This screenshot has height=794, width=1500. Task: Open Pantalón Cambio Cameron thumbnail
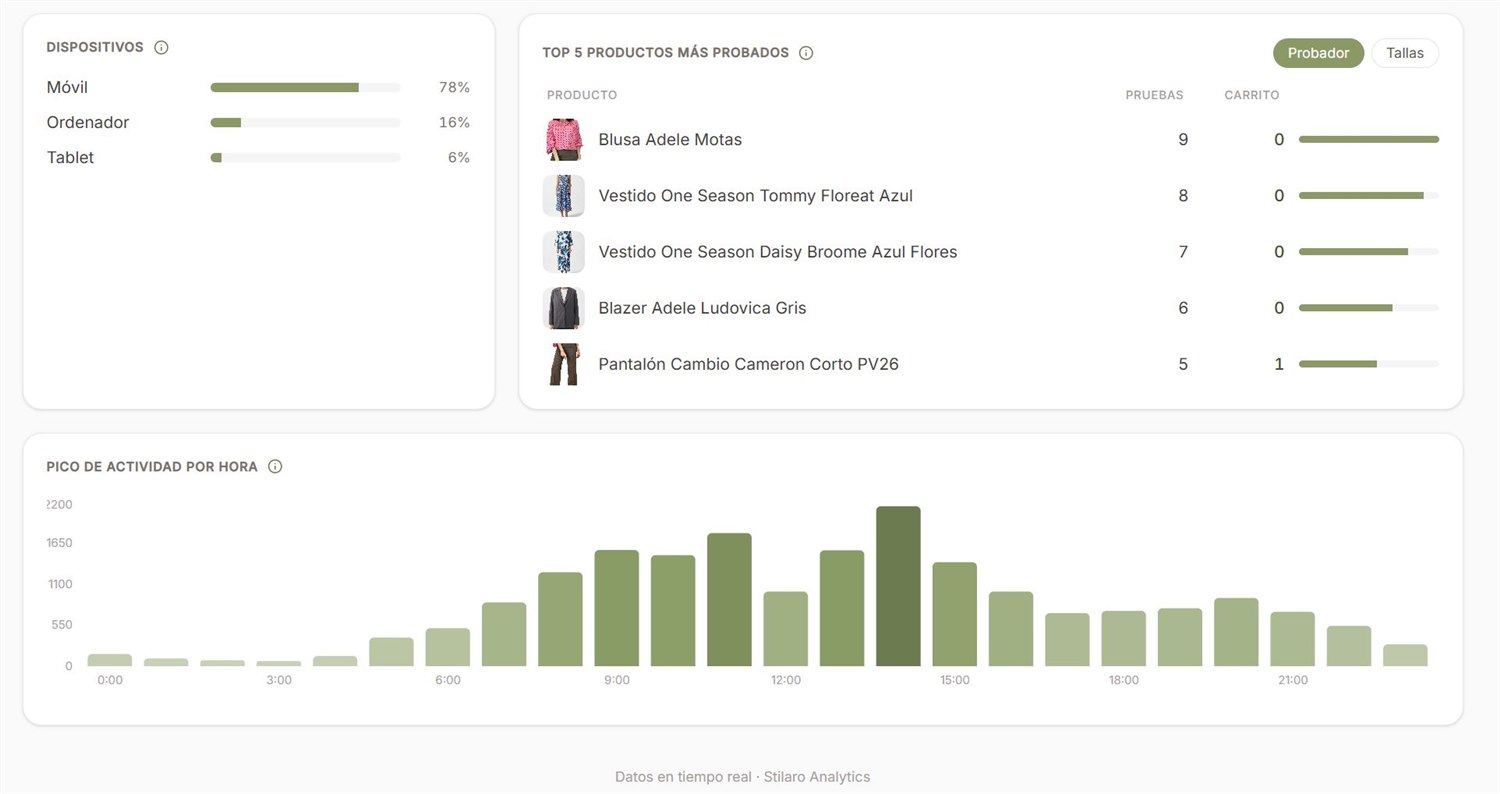[564, 363]
